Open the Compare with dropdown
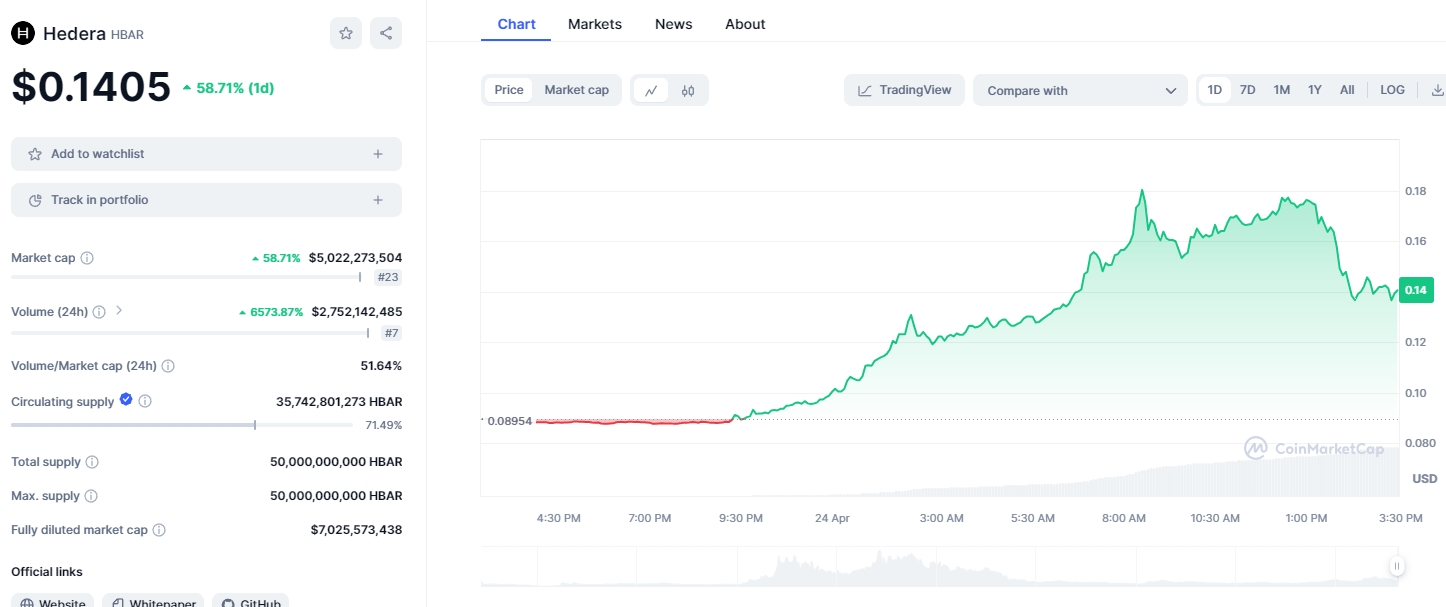 pyautogui.click(x=1080, y=90)
